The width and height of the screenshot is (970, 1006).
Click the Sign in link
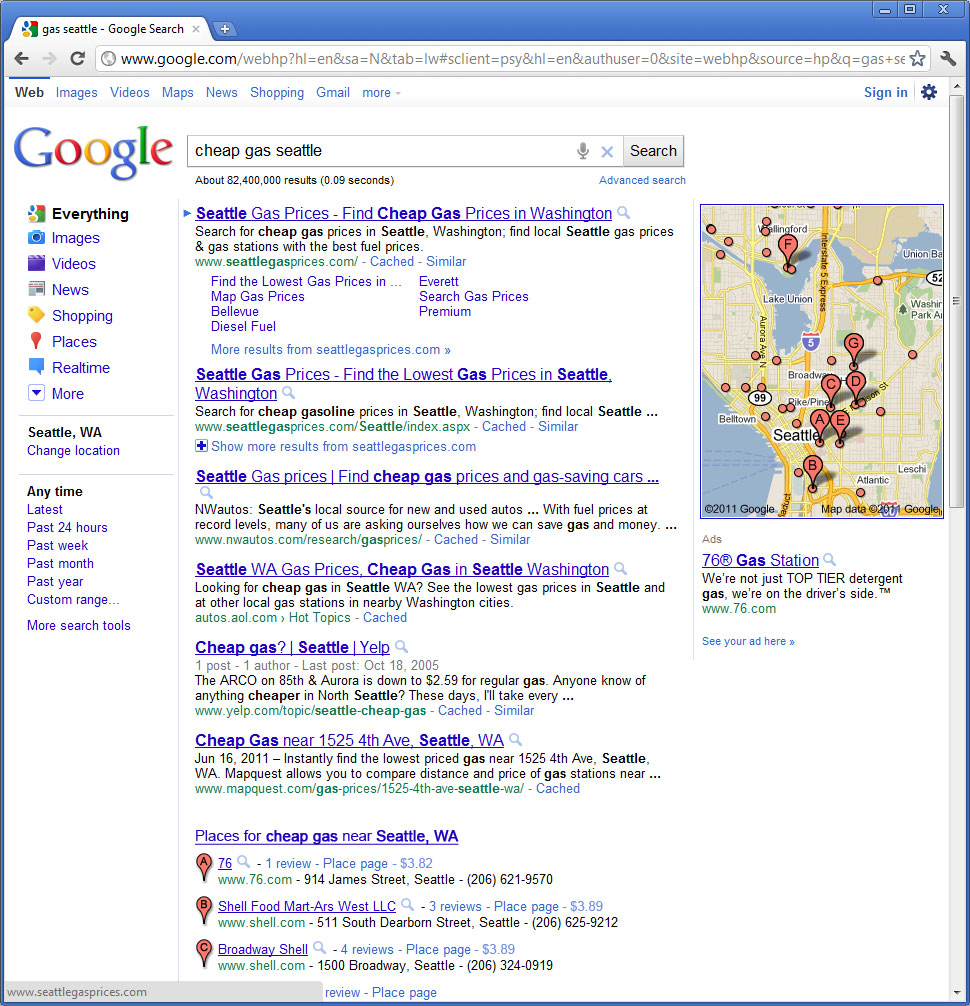[885, 92]
